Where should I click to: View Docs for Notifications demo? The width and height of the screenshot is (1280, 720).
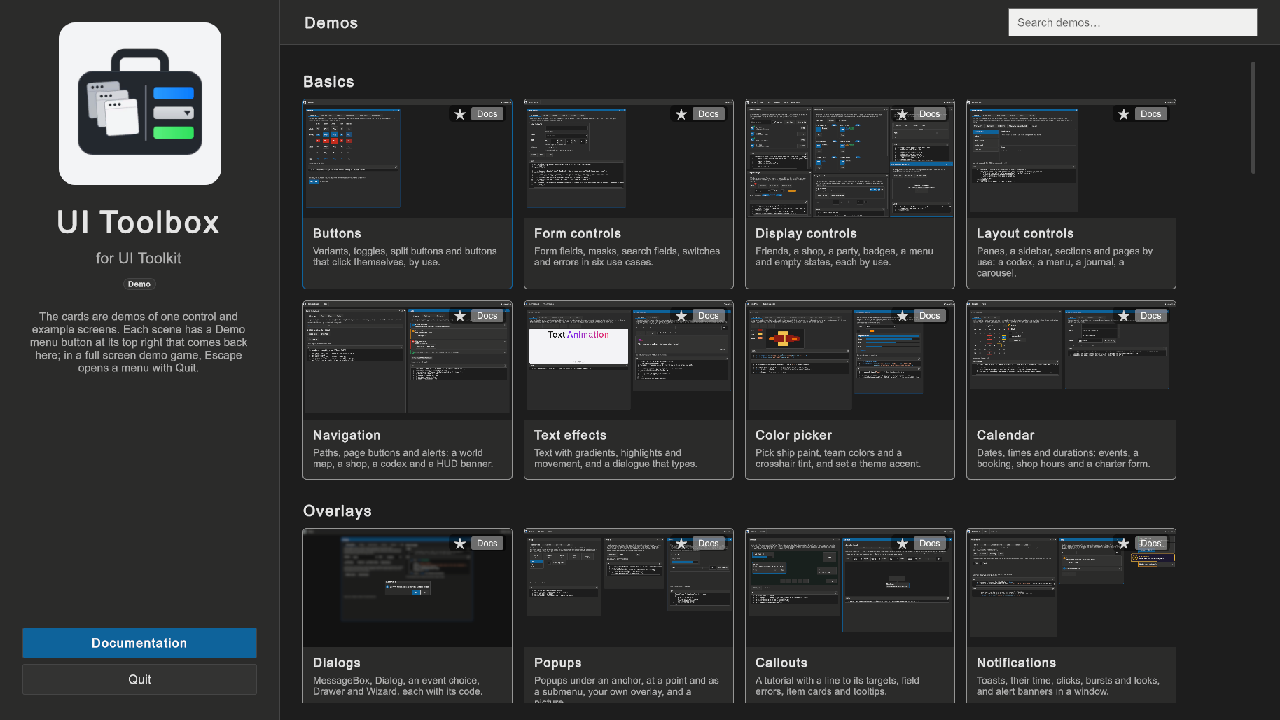coord(1151,544)
